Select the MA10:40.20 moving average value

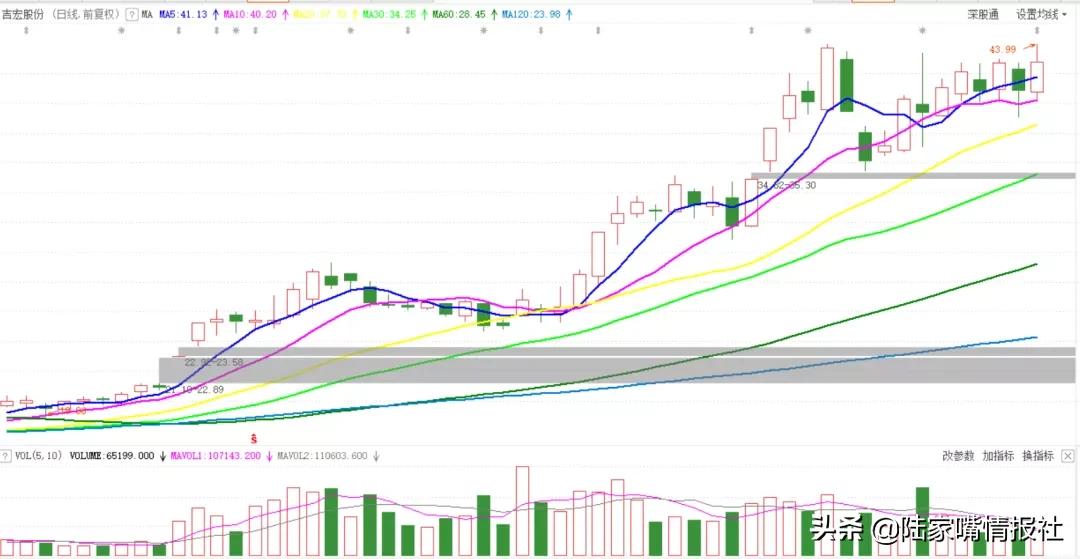tap(248, 14)
